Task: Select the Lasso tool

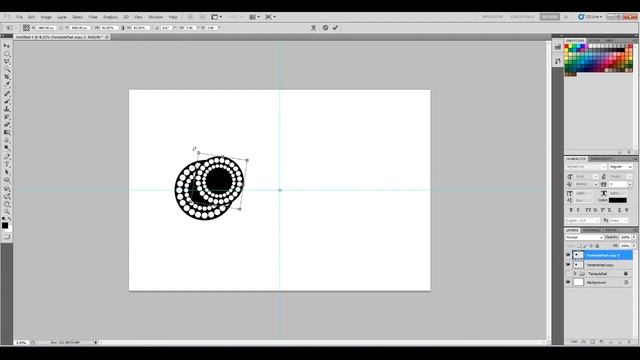Action: (7, 61)
